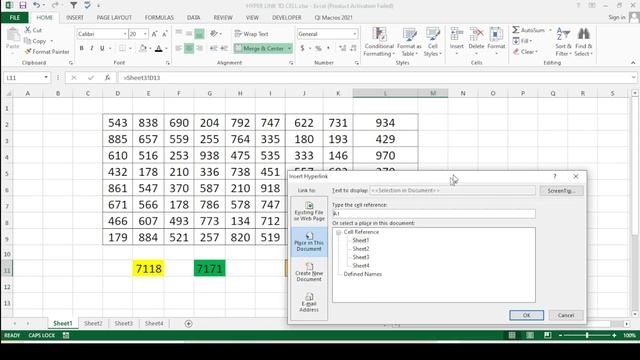
Task: Switch to the PAGE LAYOUT tab
Action: [114, 18]
